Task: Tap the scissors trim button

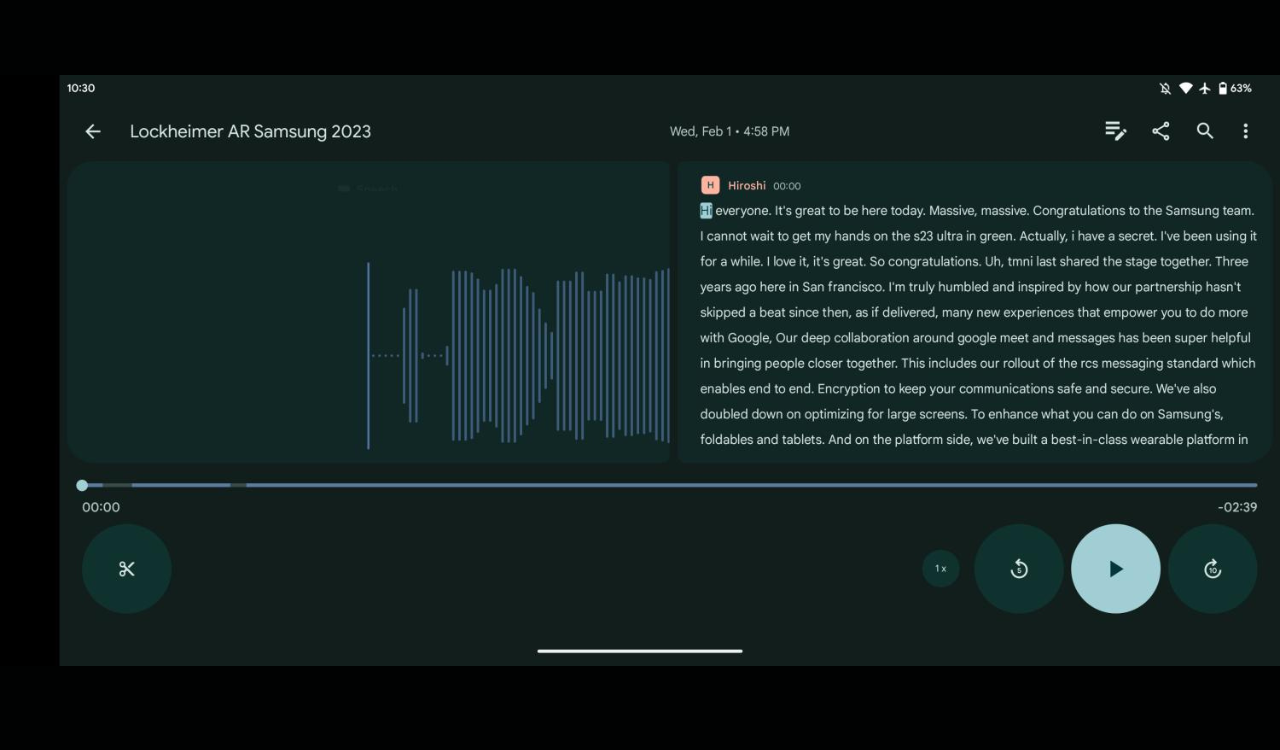Action: tap(127, 569)
